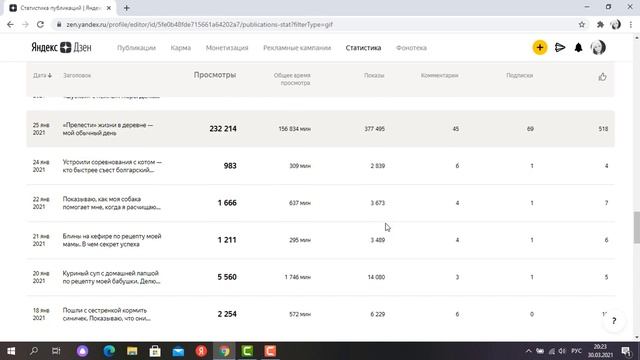This screenshot has height=360, width=640.
Task: Sort by Показы column header
Action: pyautogui.click(x=374, y=76)
